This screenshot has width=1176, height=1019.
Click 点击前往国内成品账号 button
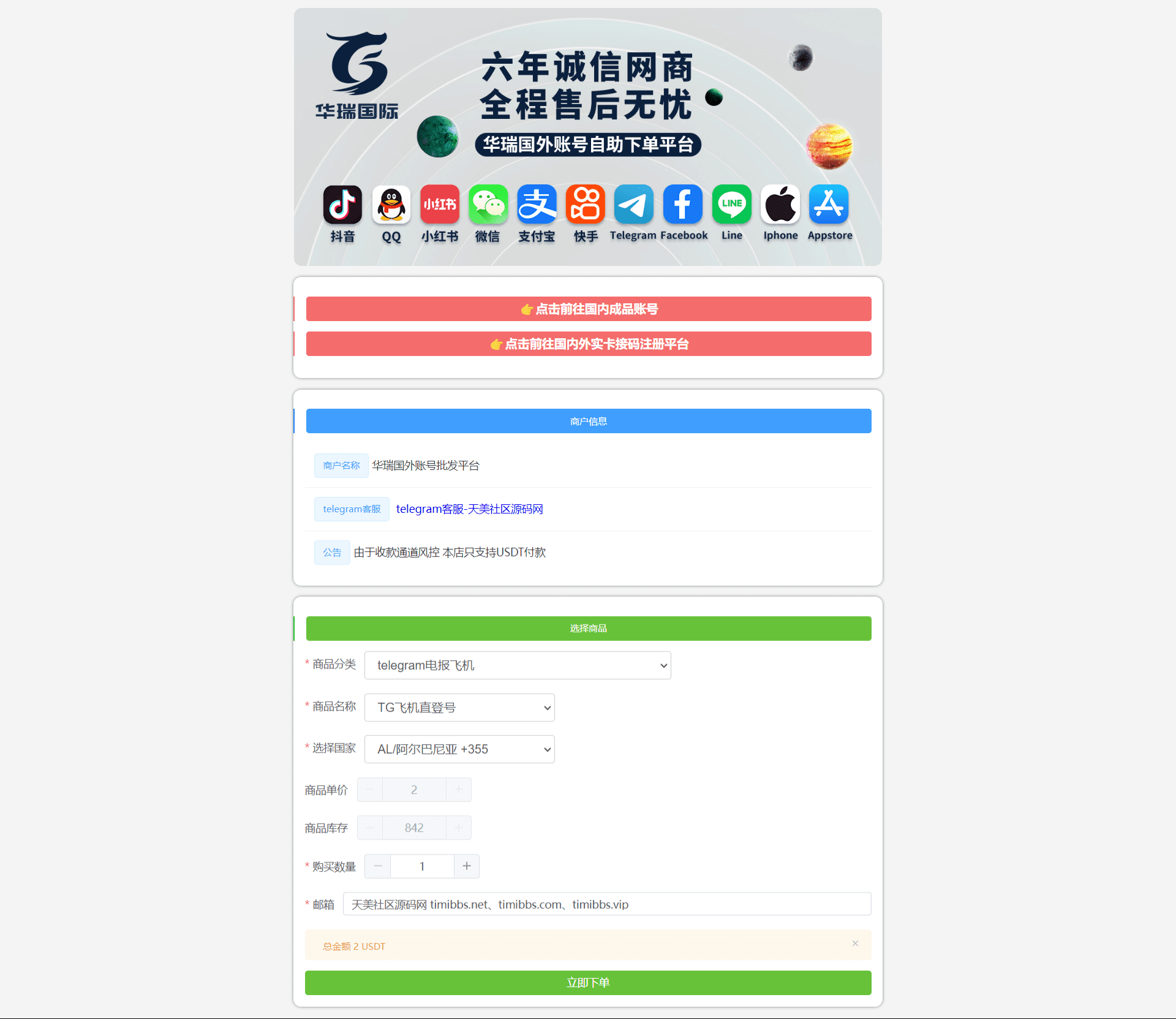tap(588, 309)
